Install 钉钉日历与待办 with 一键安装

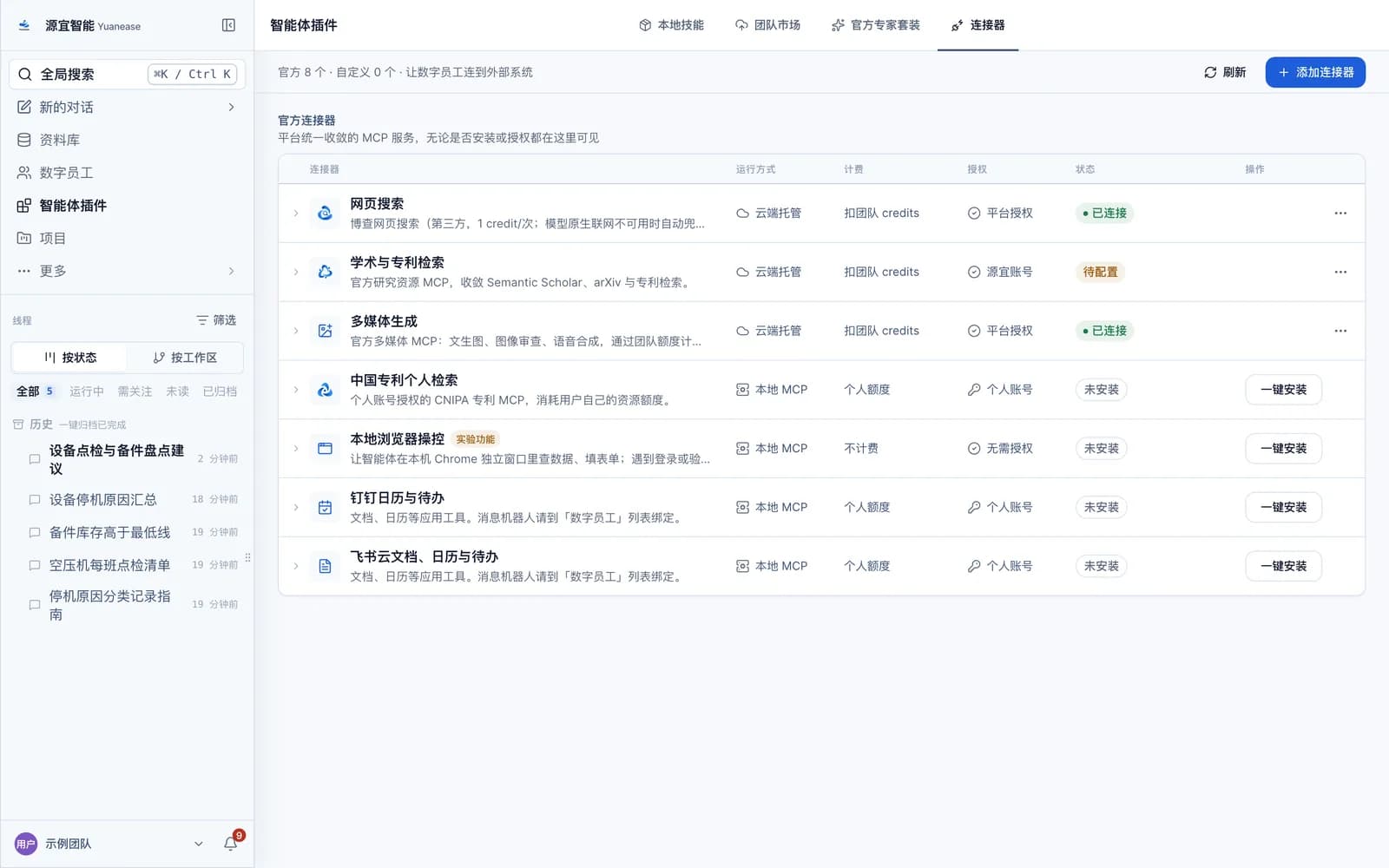click(x=1283, y=507)
